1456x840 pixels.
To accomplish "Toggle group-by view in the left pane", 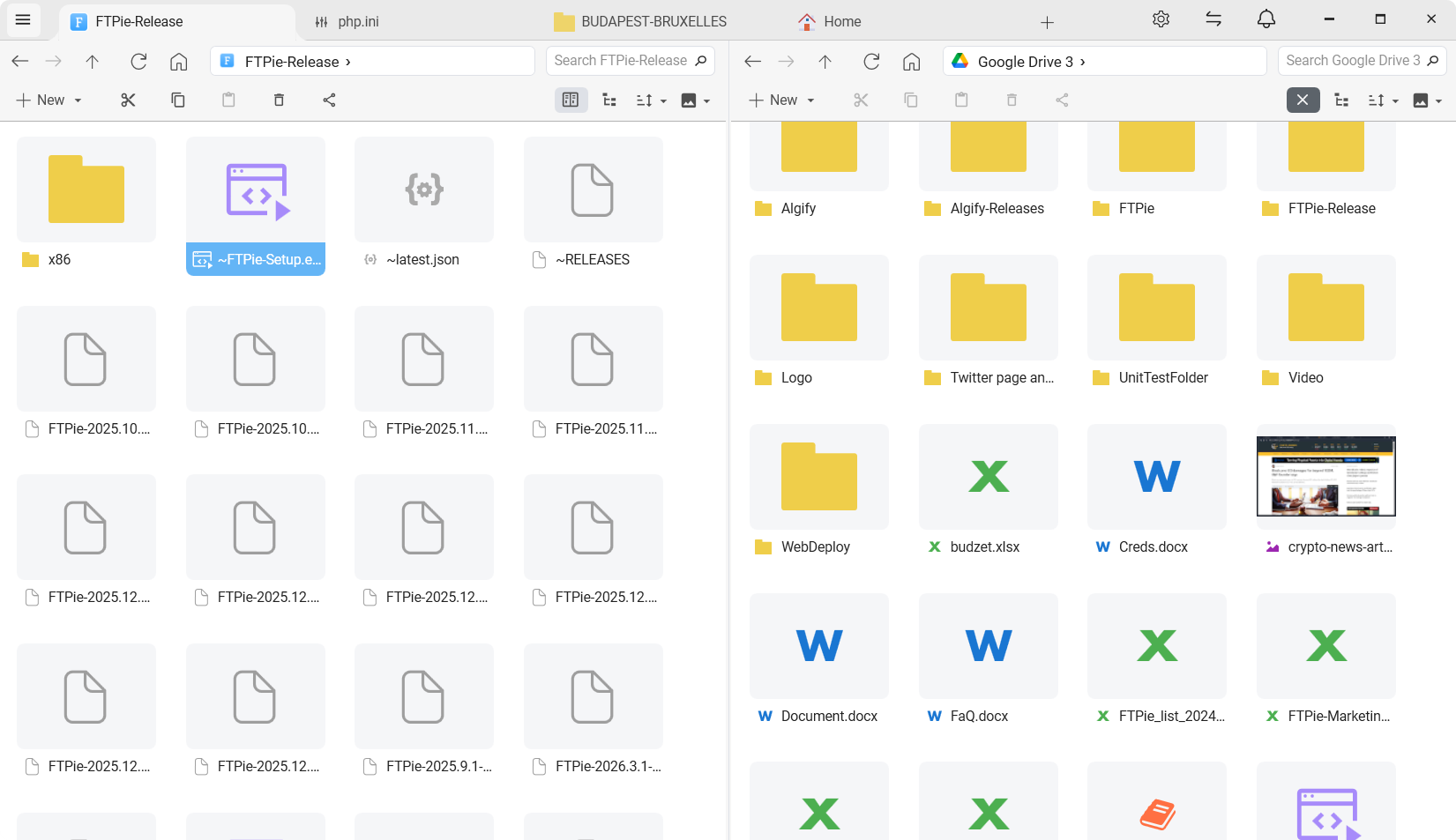I will [609, 100].
